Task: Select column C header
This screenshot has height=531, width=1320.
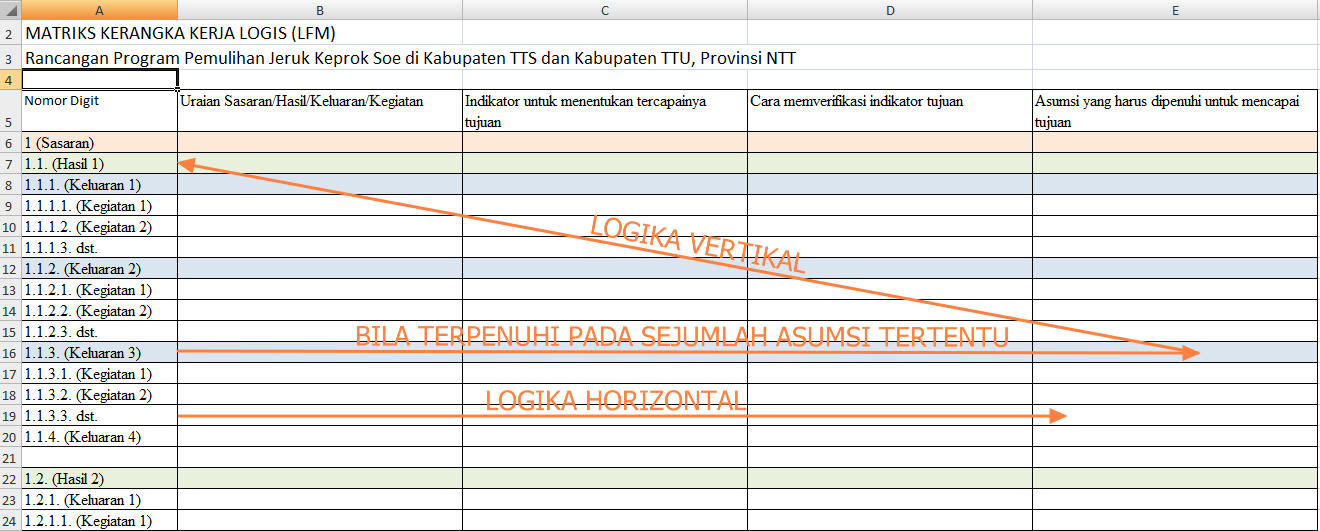Action: [x=605, y=10]
